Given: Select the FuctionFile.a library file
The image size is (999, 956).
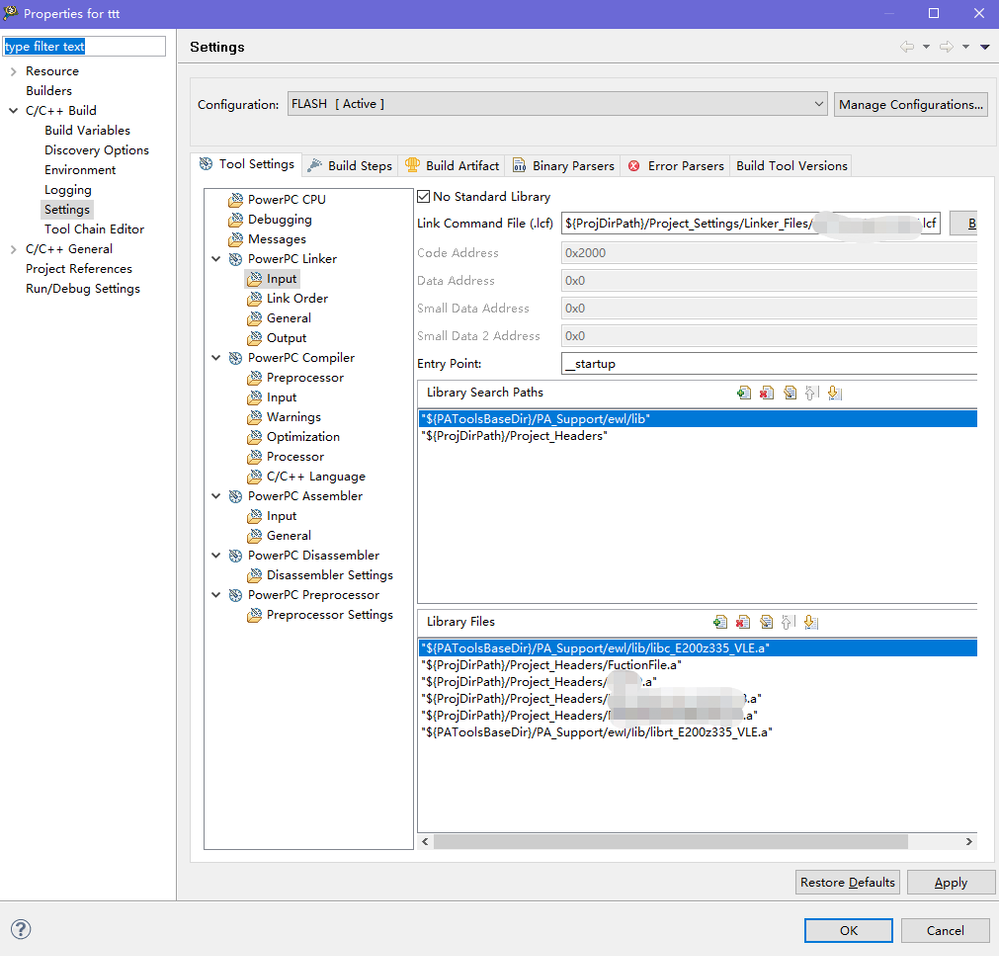Looking at the screenshot, I should pos(698,666).
